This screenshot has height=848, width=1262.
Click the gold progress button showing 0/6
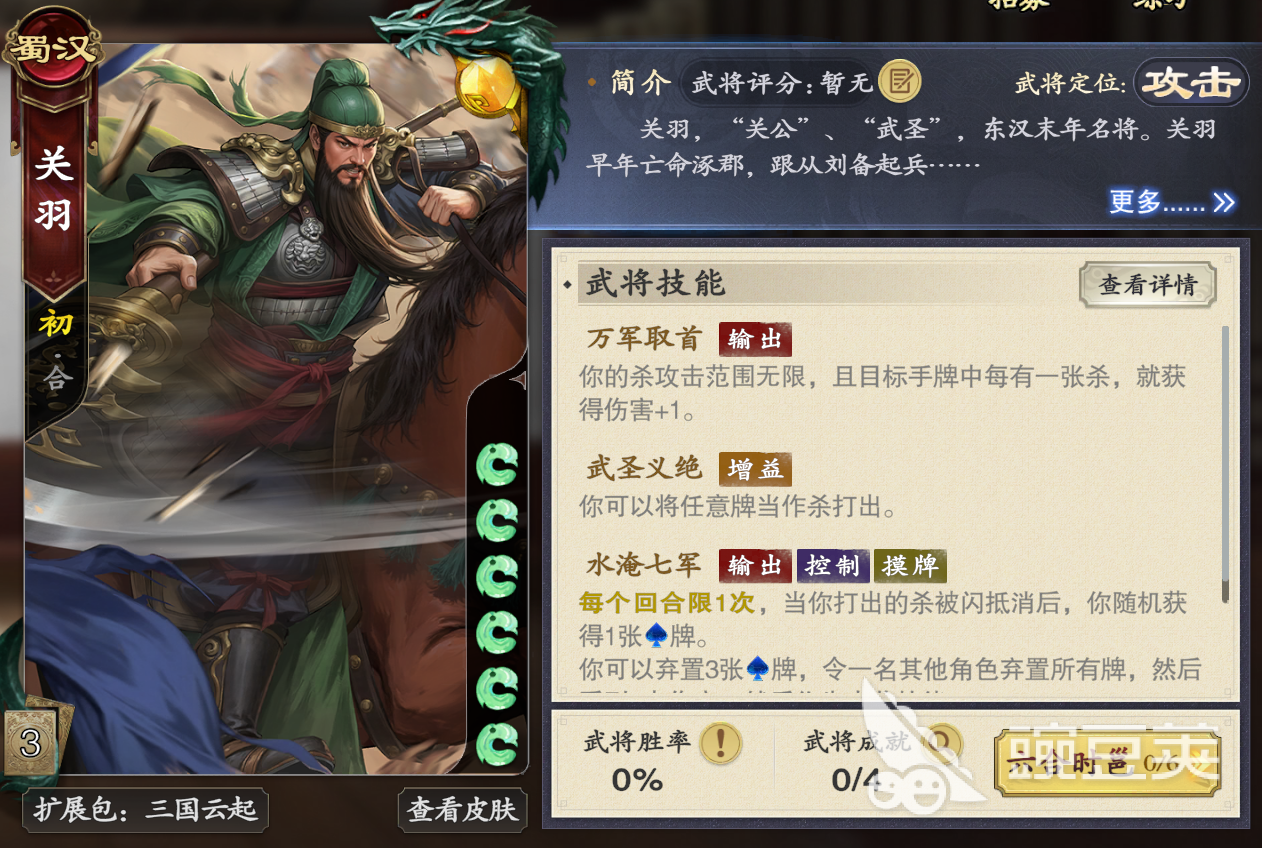click(x=1107, y=763)
